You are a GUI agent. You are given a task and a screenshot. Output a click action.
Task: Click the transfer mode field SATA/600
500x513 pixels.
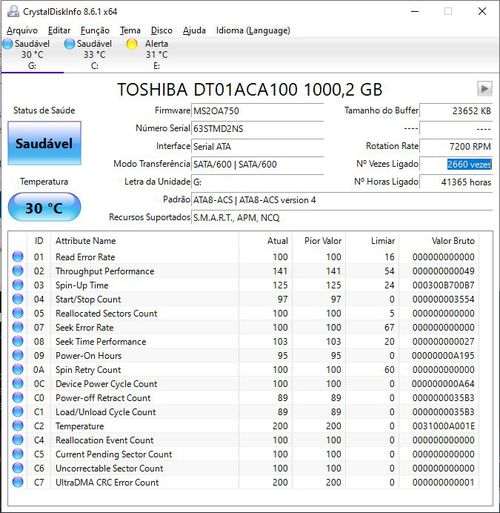point(257,164)
